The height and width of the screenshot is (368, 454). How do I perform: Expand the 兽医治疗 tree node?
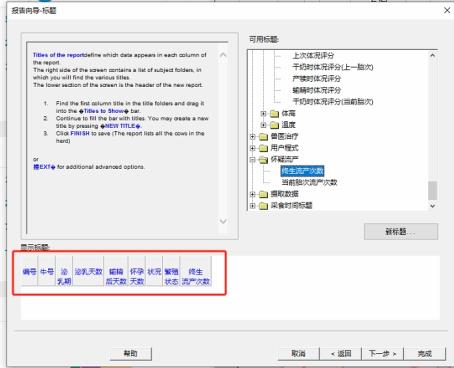[x=253, y=137]
